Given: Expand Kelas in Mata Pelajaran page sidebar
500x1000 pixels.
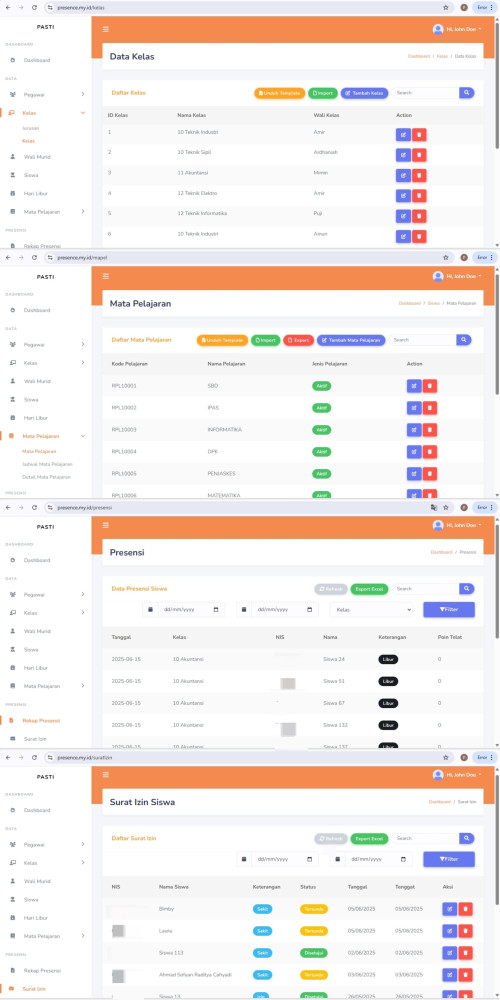Looking at the screenshot, I should [82, 362].
